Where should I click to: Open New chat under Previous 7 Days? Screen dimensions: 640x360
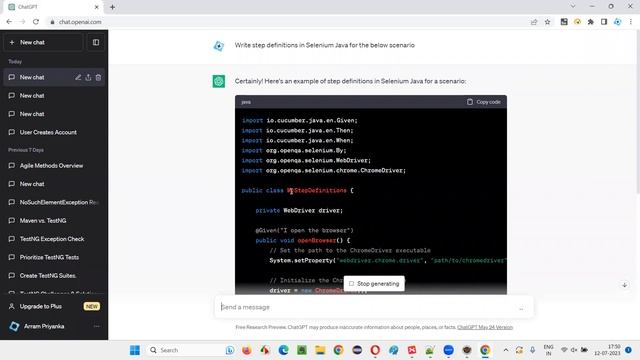point(54,184)
